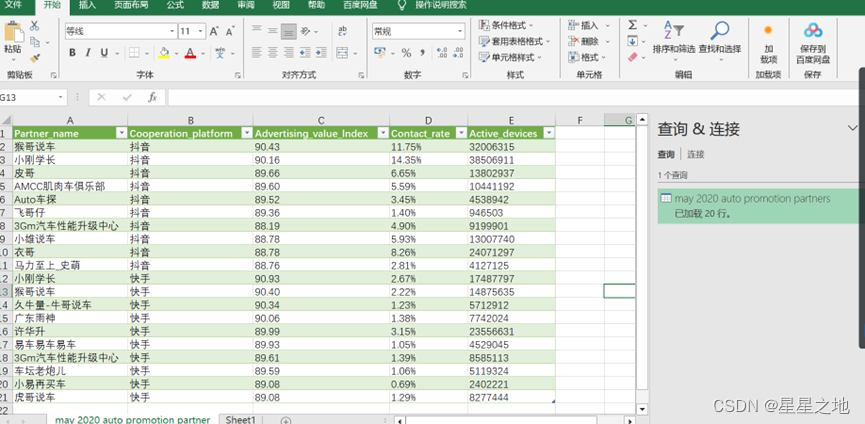Open the Advertising_value_Index filter dropdown
Viewport: 865px width, 424px height.
click(382, 133)
